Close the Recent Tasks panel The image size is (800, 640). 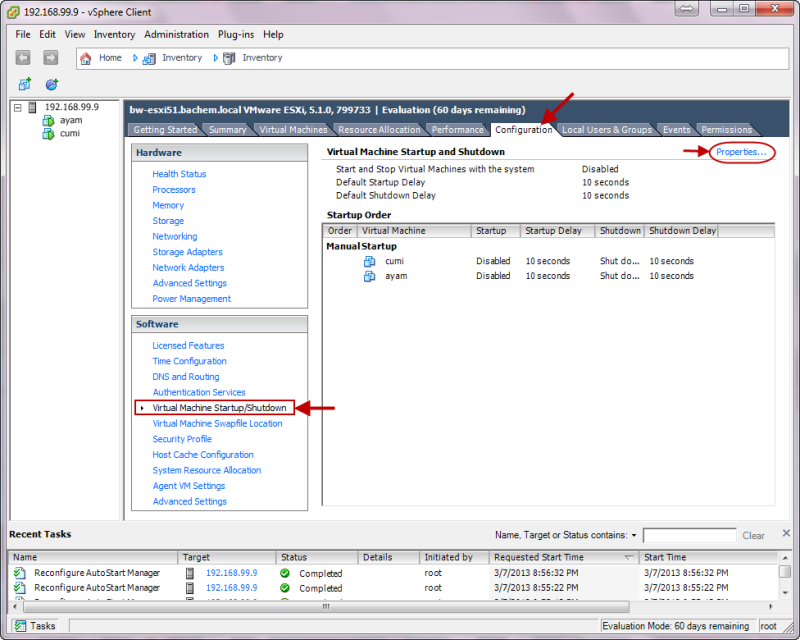786,533
